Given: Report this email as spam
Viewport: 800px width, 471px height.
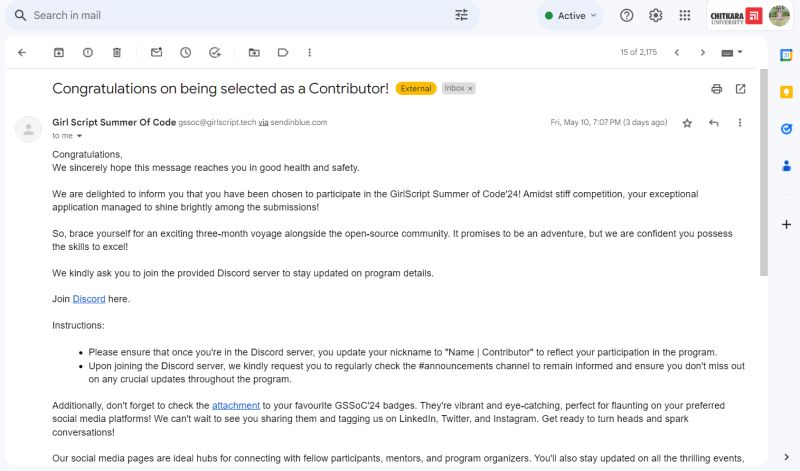Looking at the screenshot, I should coord(88,52).
